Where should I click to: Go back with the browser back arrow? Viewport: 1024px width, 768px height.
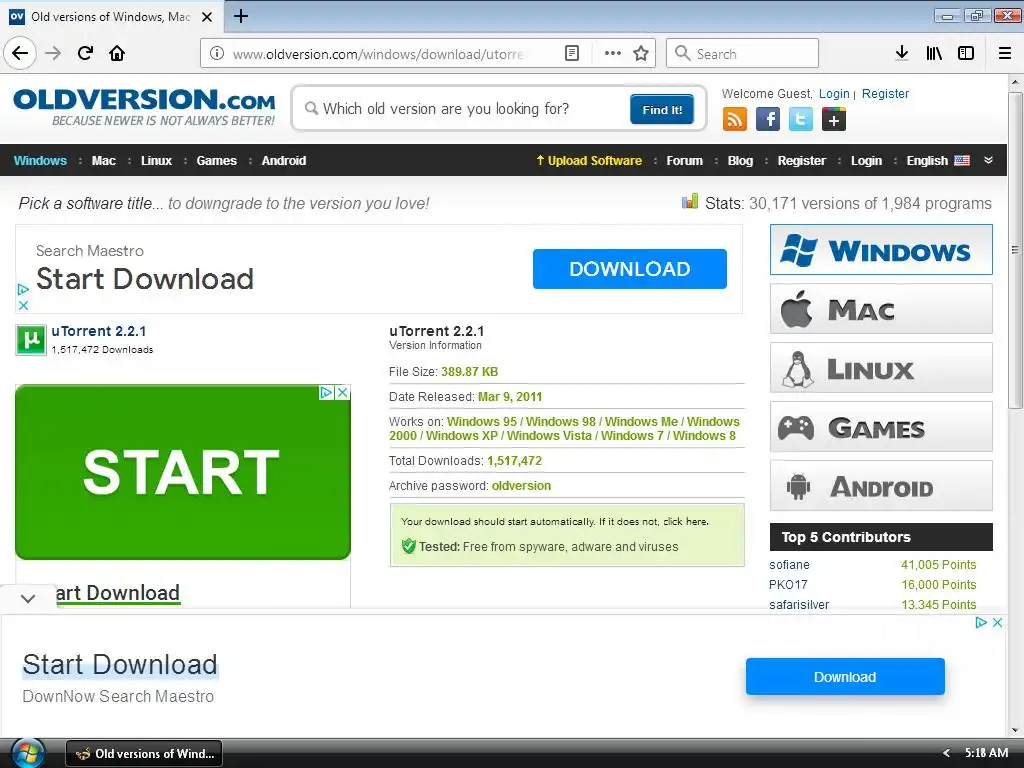click(20, 53)
